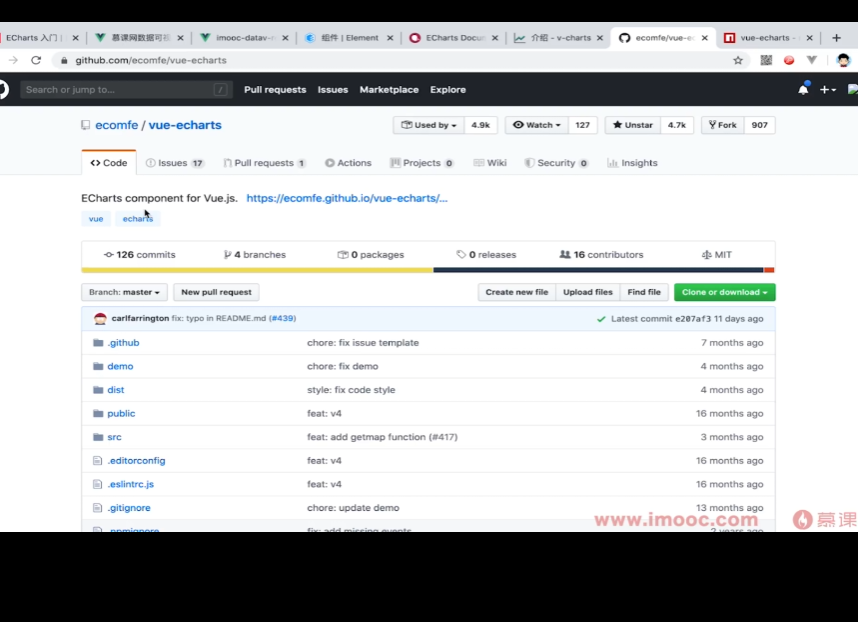Switch to the Pull requests repository tab
The height and width of the screenshot is (622, 858).
tap(264, 163)
